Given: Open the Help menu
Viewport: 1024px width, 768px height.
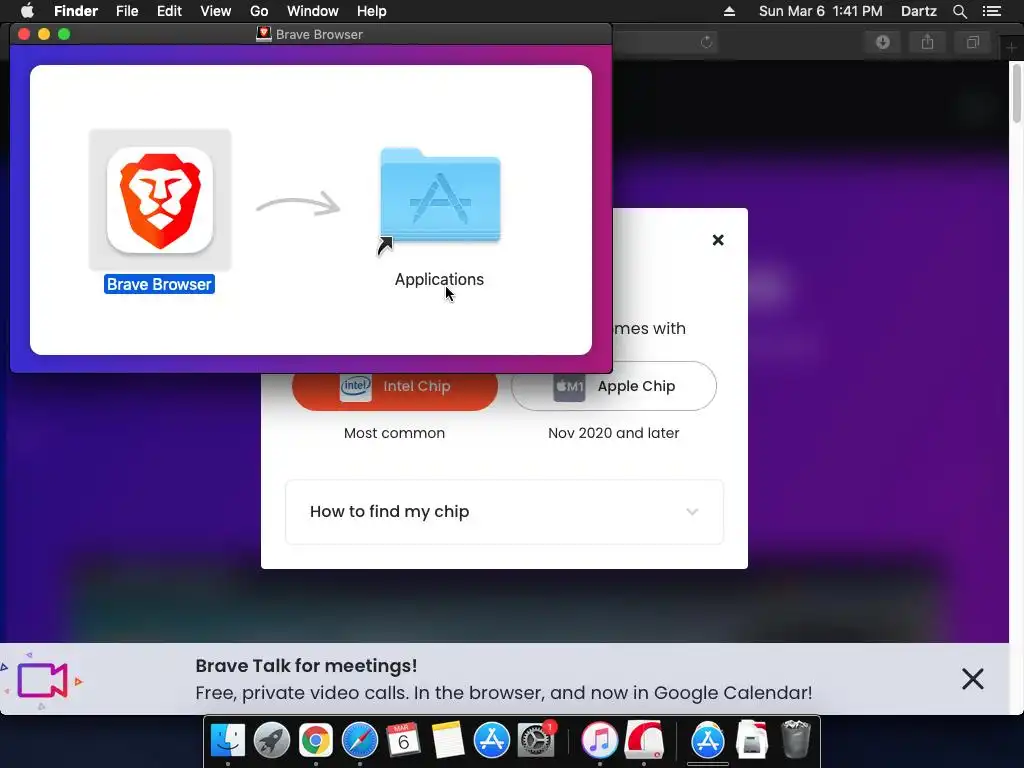Looking at the screenshot, I should click(372, 11).
